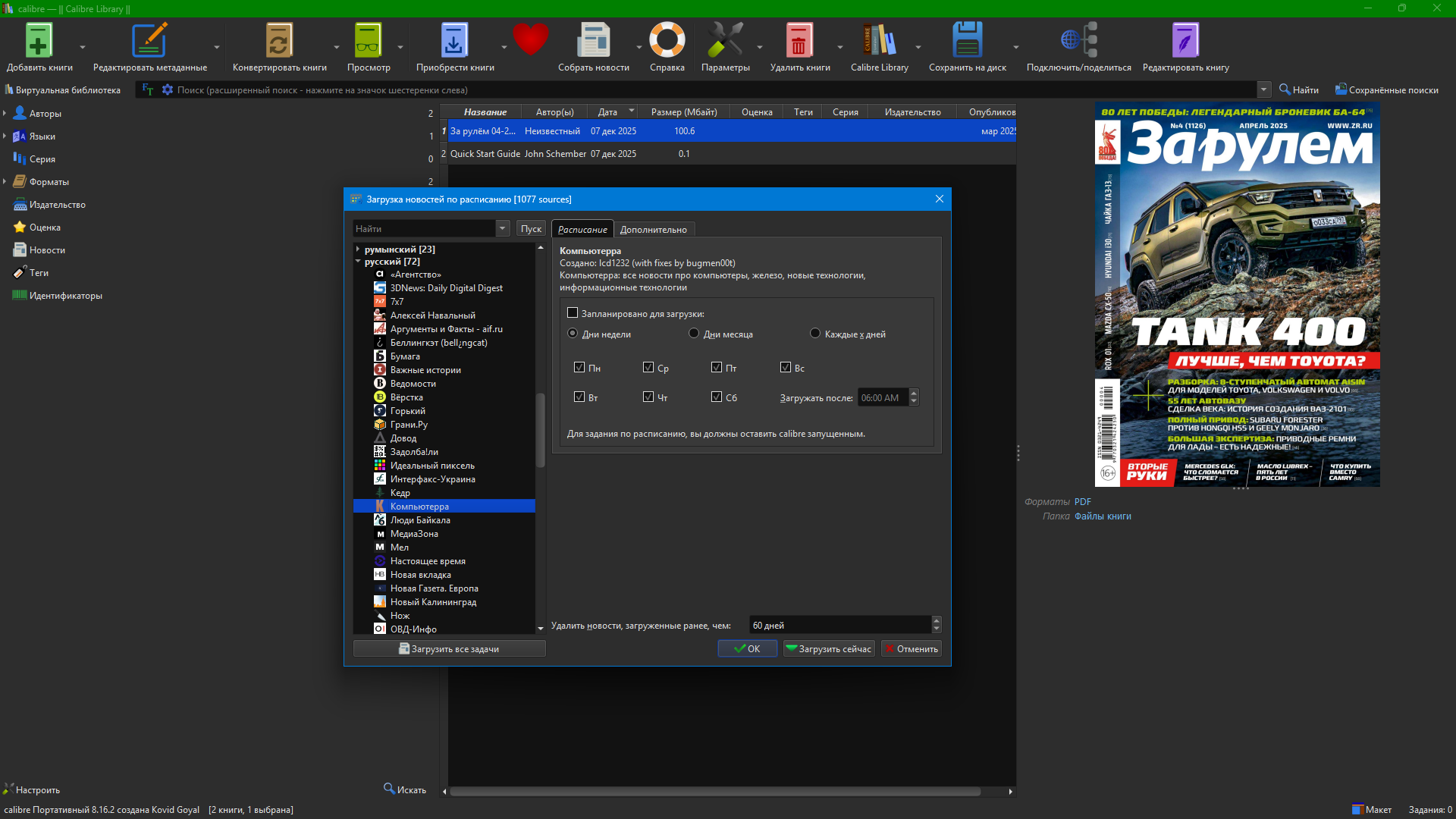1456x819 pixels.
Task: Open Справка lifebuoy help icon
Action: click(x=667, y=41)
